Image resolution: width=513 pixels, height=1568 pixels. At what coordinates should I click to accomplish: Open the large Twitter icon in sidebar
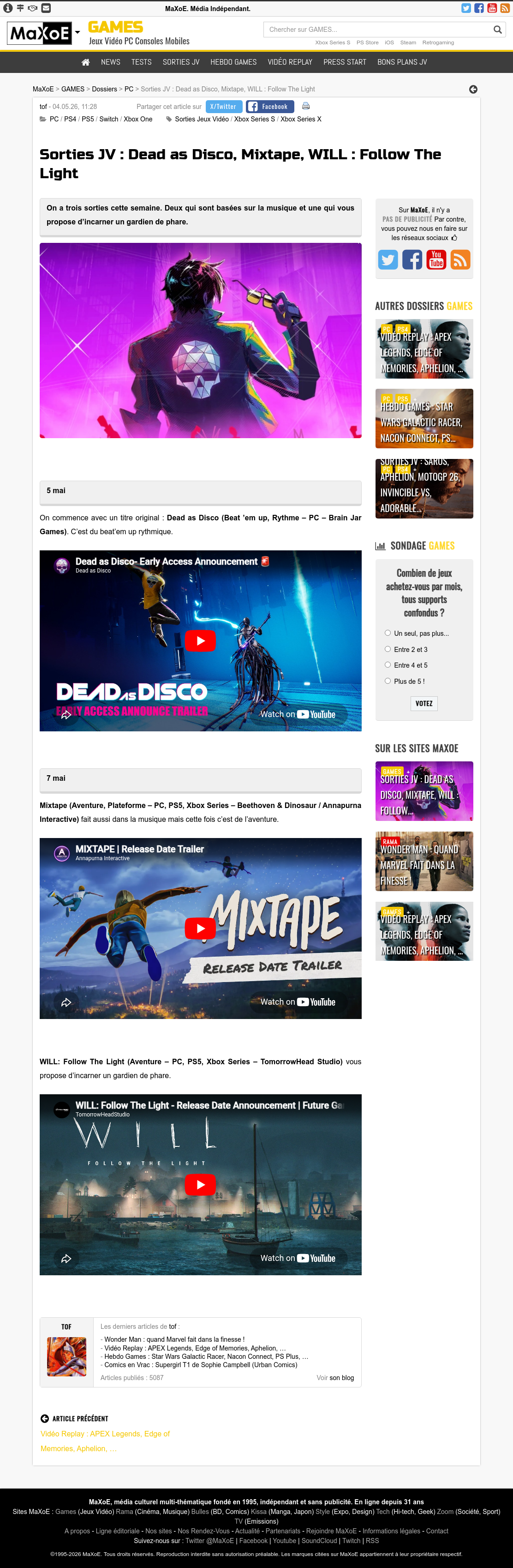(x=388, y=260)
